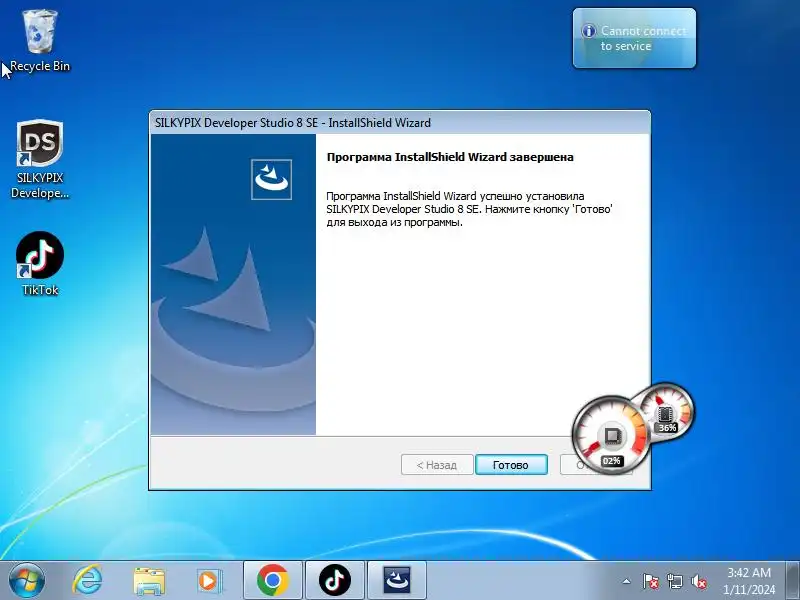Select the SILKYPIX Developer Studio desktop shortcut

(x=40, y=159)
